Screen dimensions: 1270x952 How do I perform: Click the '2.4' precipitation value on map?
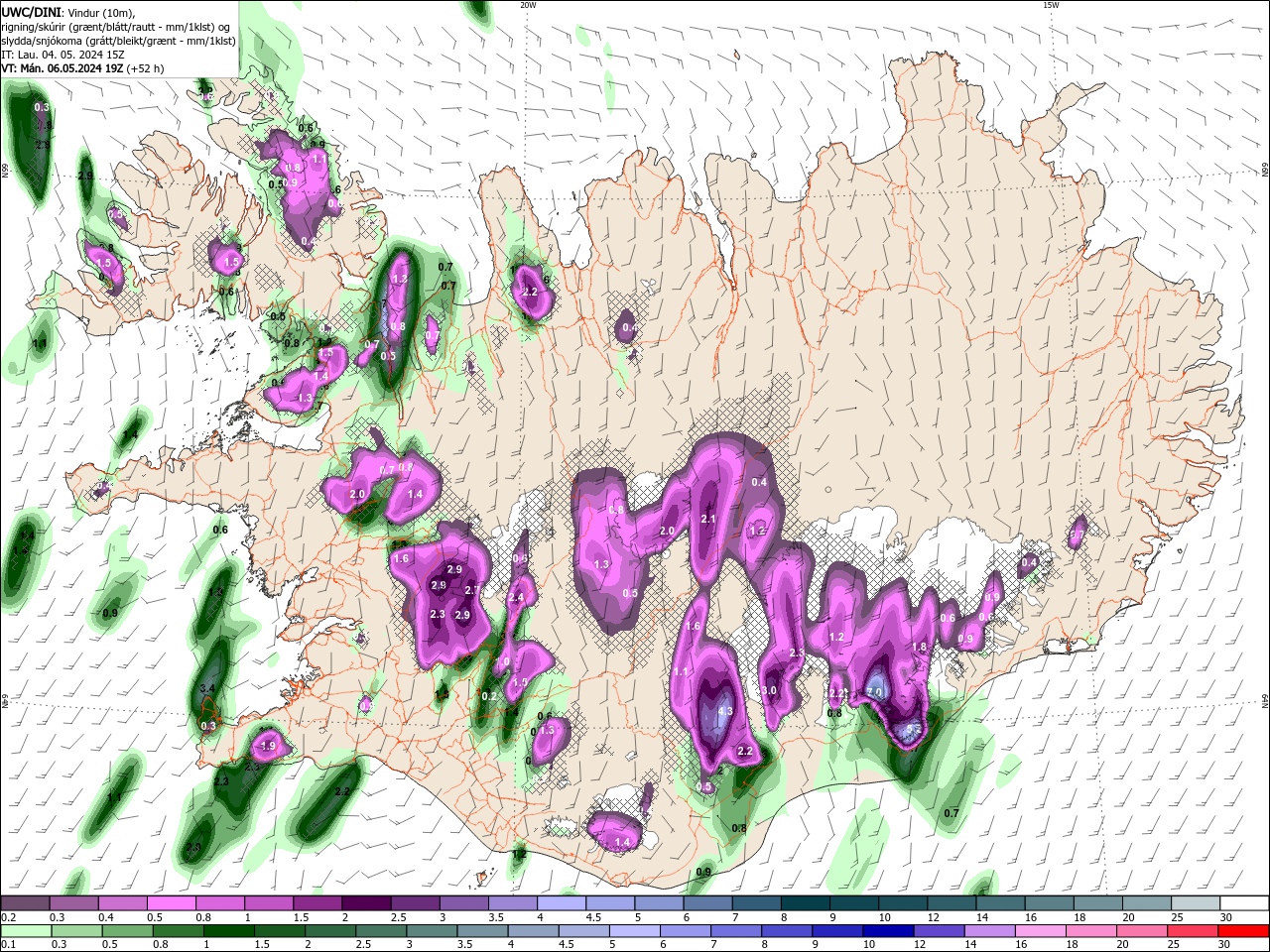(515, 598)
